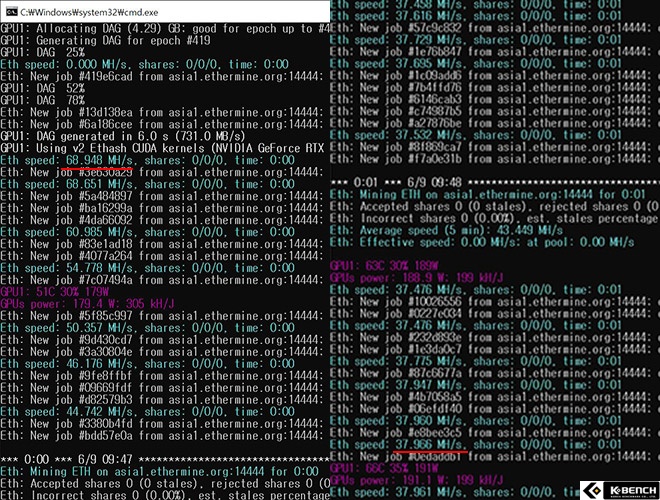Click the 'Using v2 Ethash CUDA kernels' line
The height and width of the screenshot is (500, 660).
[x=162, y=149]
